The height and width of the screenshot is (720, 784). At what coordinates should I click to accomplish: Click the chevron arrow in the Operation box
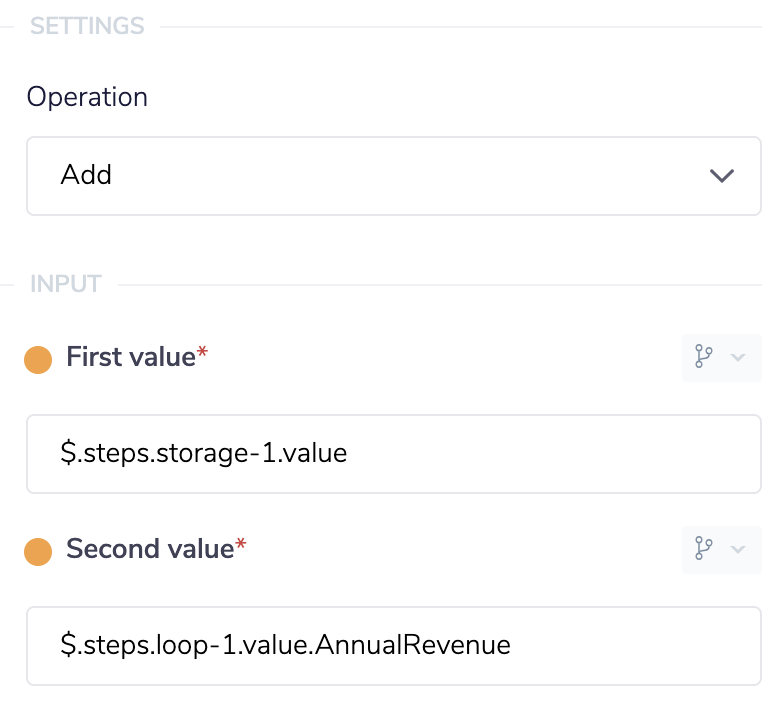click(721, 176)
